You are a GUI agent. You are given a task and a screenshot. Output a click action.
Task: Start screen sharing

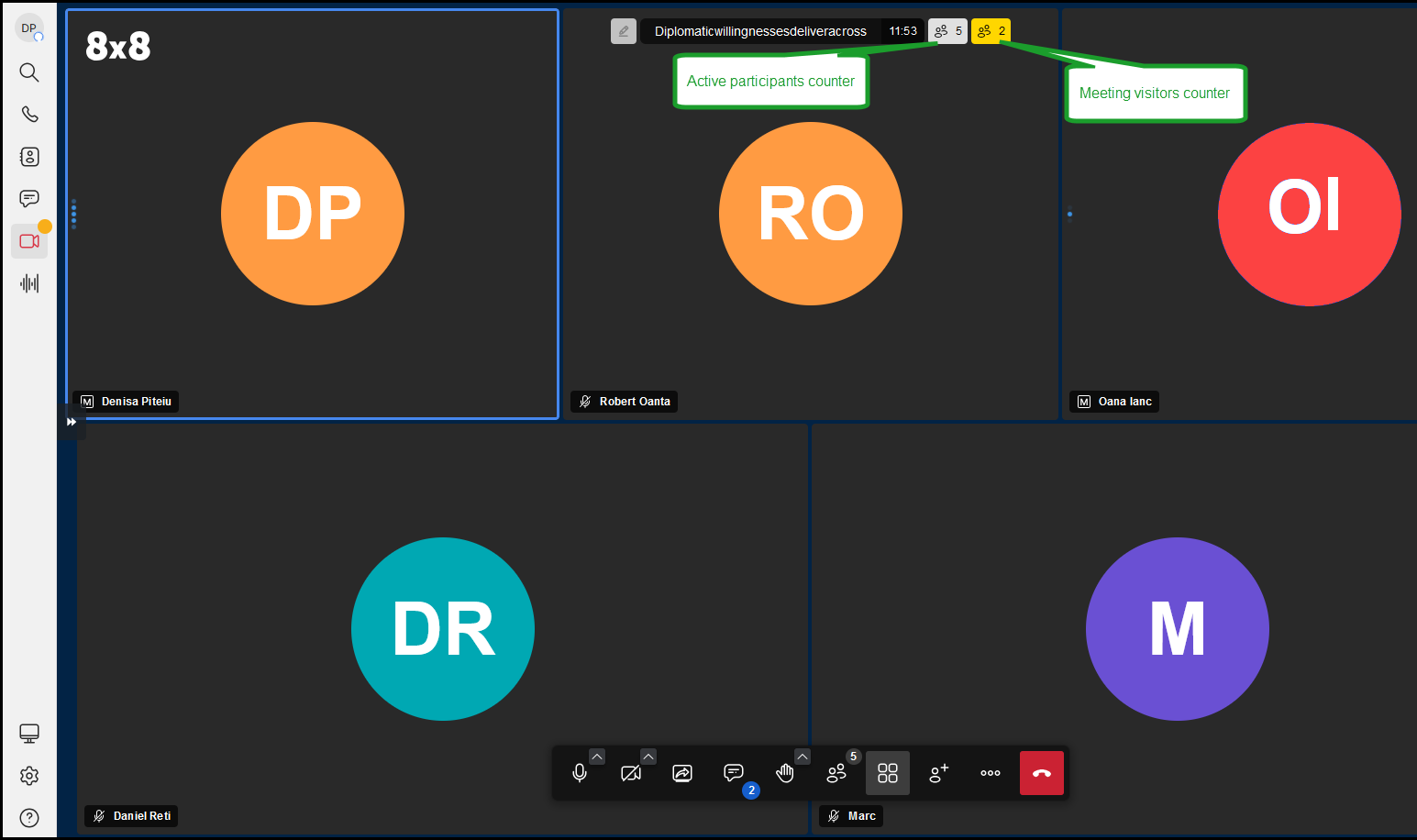682,773
